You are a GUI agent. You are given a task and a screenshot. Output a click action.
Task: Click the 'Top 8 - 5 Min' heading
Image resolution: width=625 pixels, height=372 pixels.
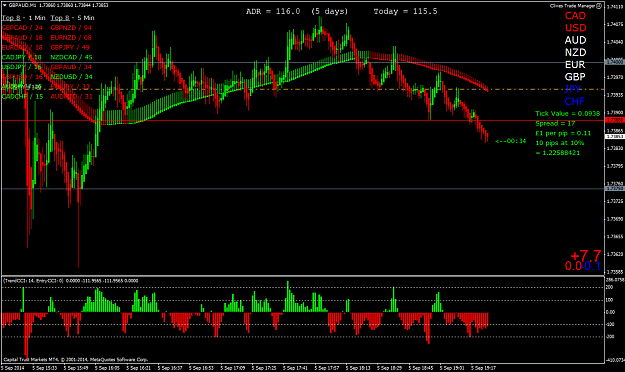coord(72,18)
